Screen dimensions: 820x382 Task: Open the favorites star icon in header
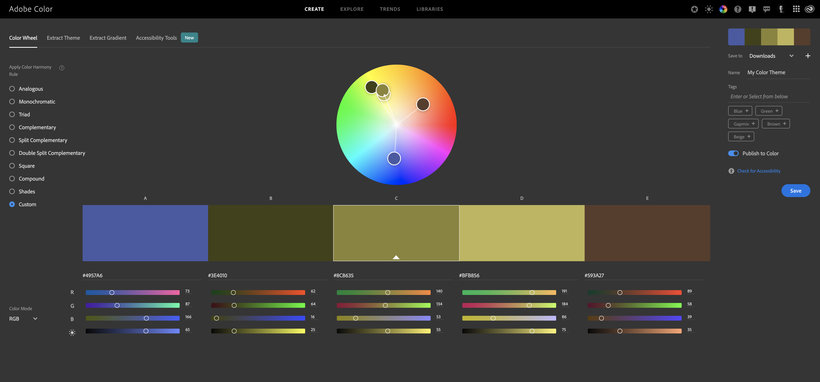click(694, 9)
